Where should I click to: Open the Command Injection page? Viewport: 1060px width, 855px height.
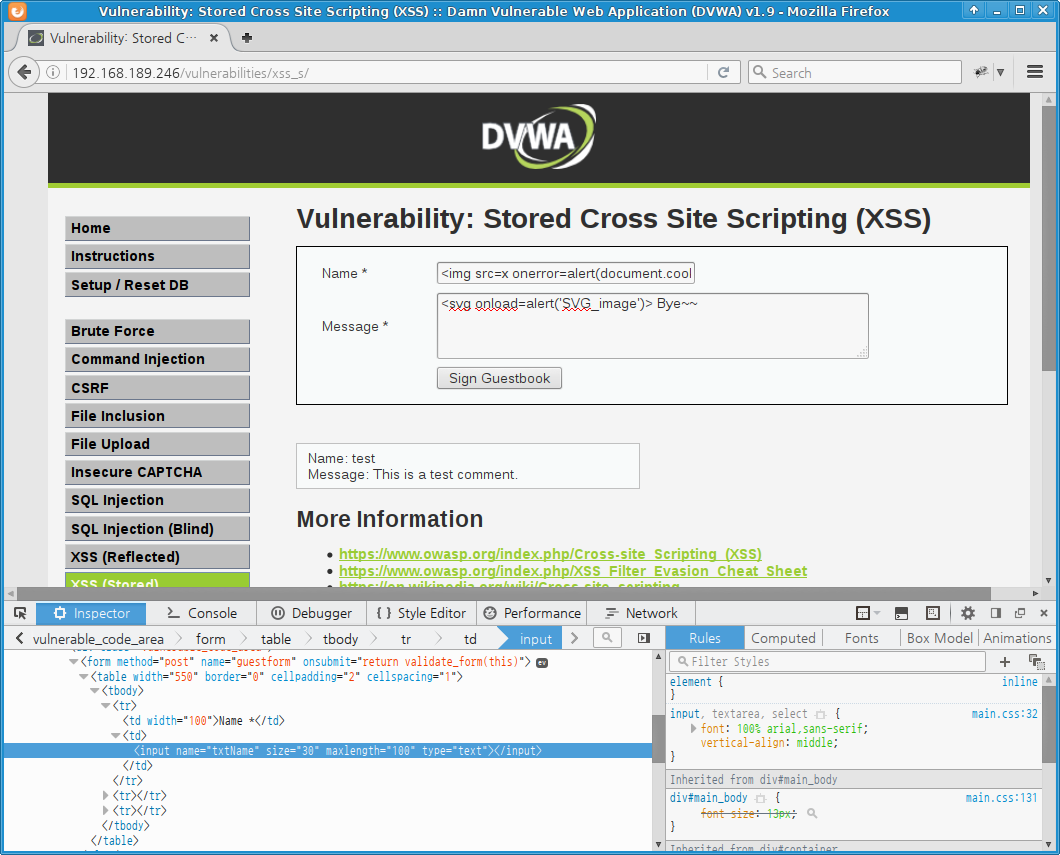pyautogui.click(x=157, y=359)
